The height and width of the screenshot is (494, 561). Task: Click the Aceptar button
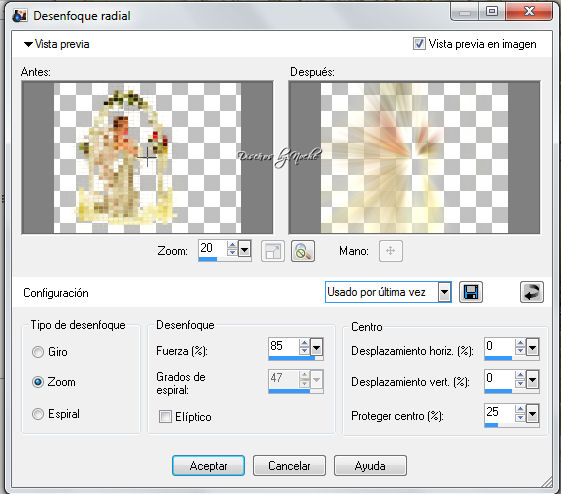tap(208, 465)
